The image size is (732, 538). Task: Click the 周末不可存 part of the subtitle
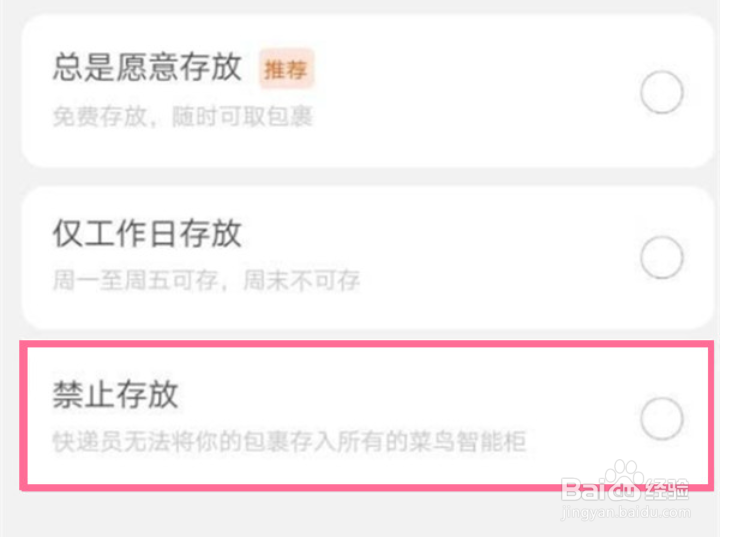click(302, 280)
